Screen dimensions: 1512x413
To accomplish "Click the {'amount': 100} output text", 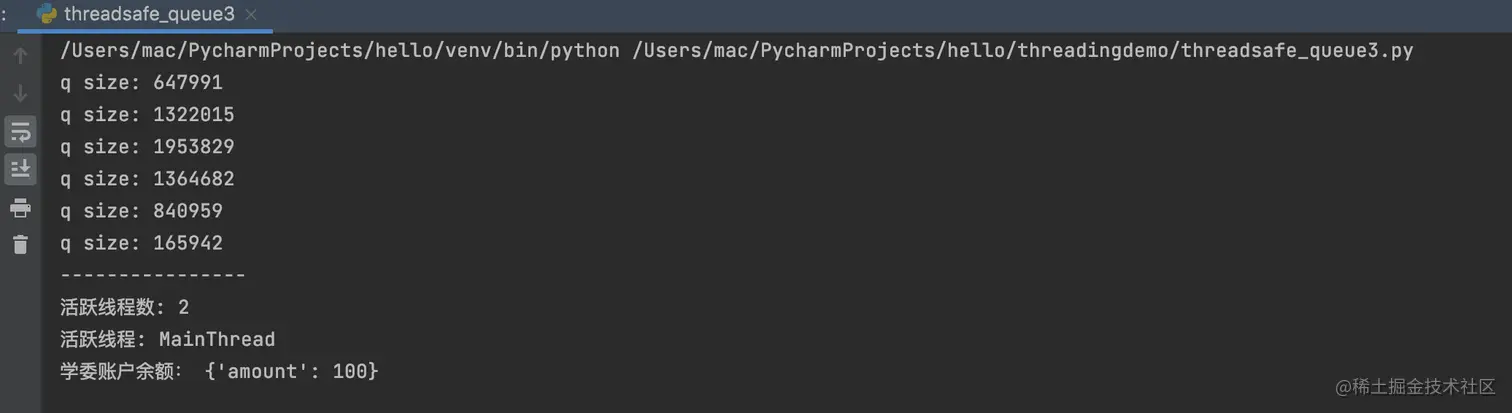I will (x=291, y=371).
